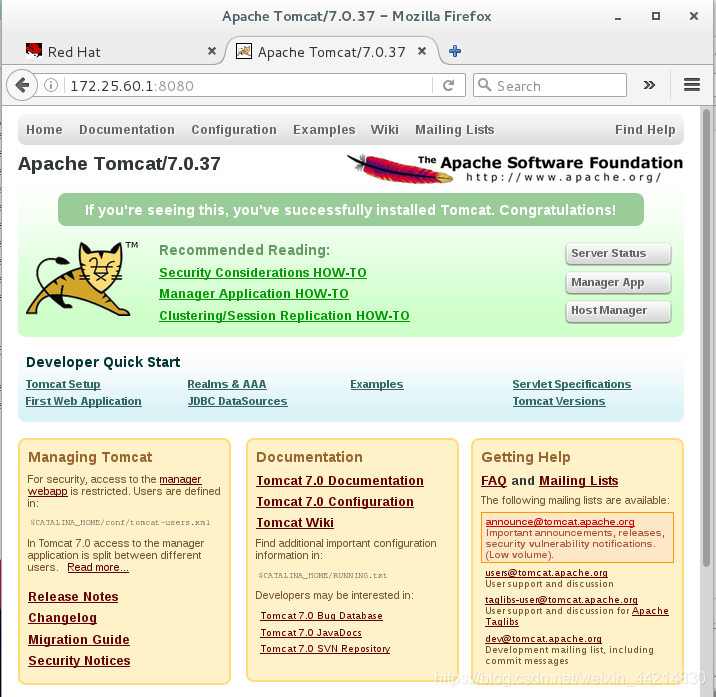Screen dimensions: 716x697
Task: Open Tomcat 7.0 JavaDocs link
Action: [311, 633]
